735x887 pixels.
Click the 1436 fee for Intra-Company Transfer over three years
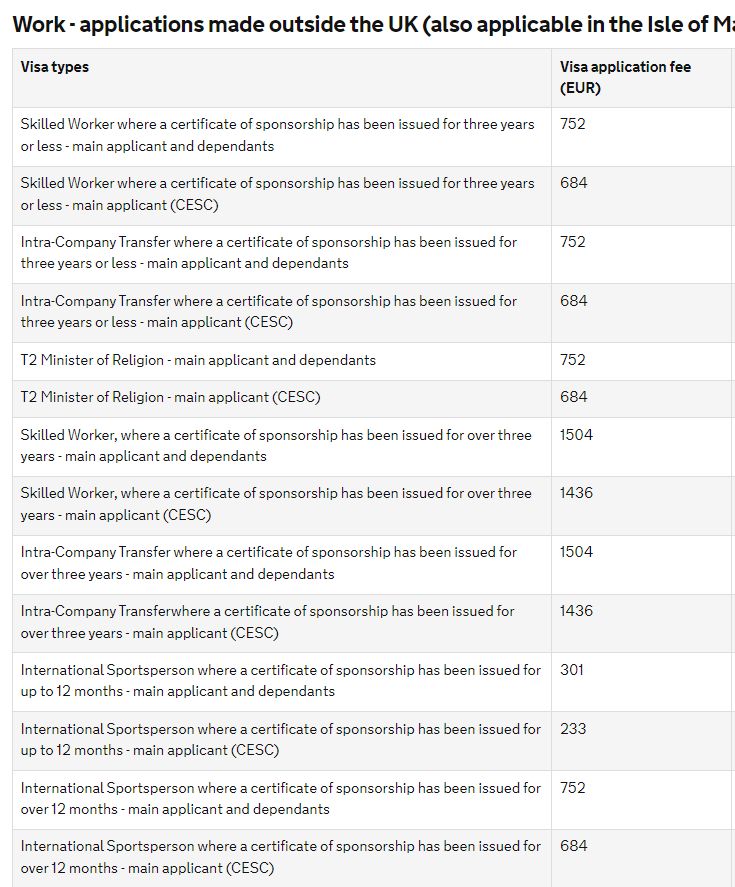tap(576, 611)
